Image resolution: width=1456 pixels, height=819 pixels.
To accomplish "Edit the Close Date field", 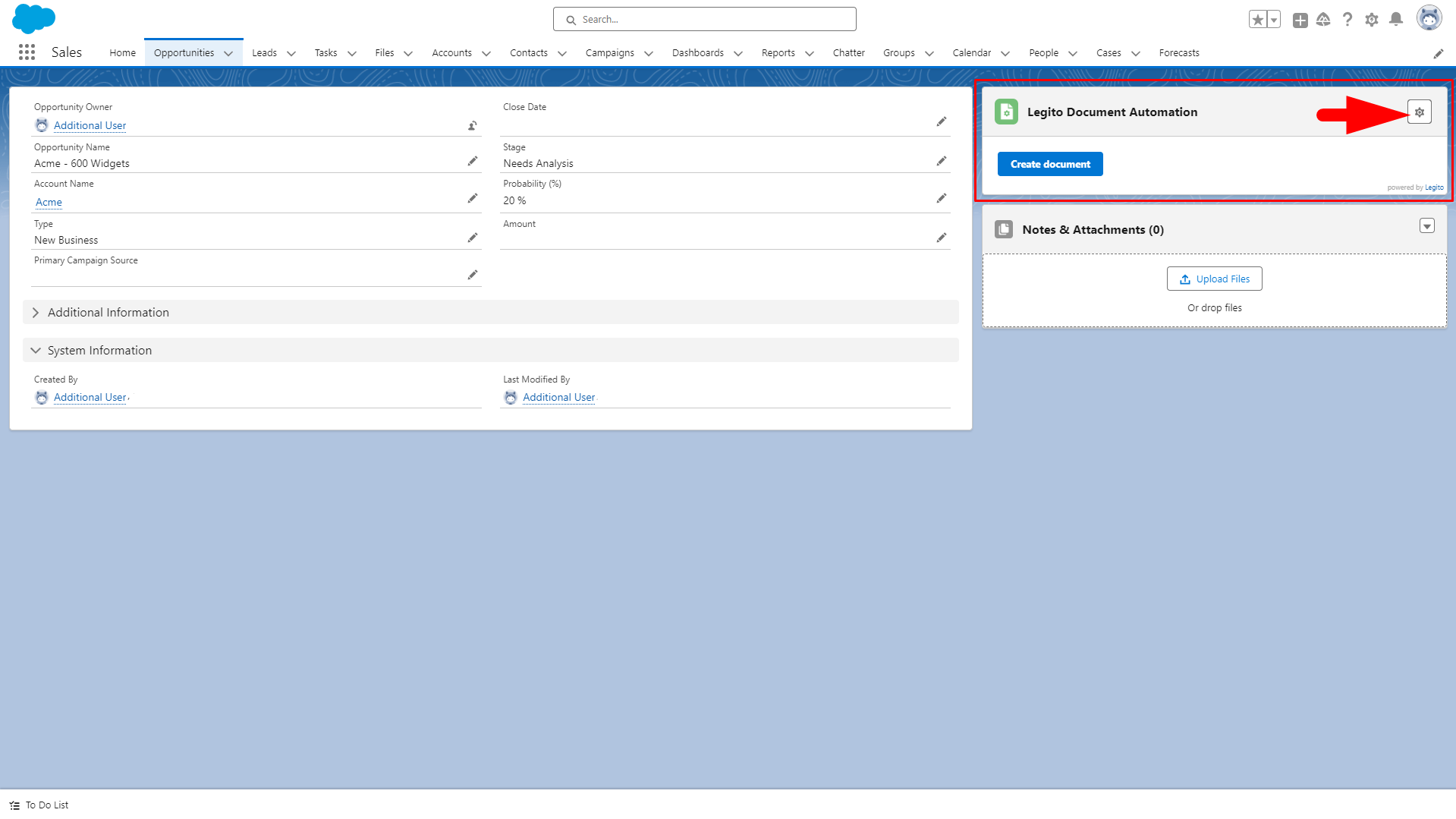I will (942, 121).
